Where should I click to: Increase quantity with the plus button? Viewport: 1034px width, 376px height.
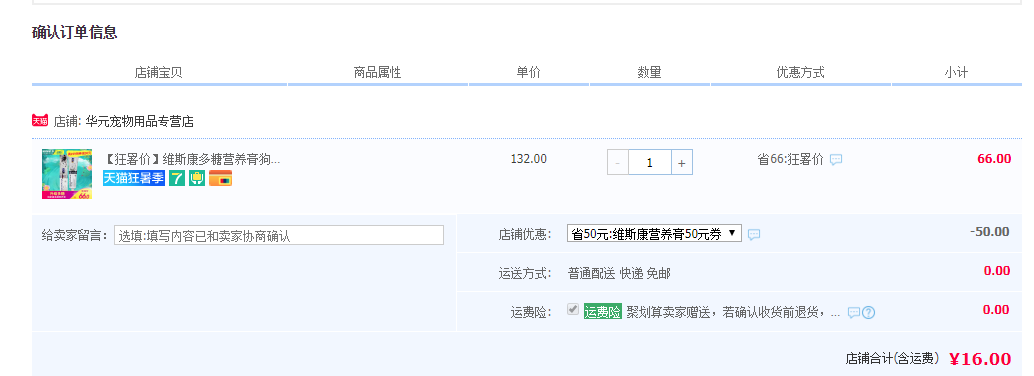click(682, 162)
